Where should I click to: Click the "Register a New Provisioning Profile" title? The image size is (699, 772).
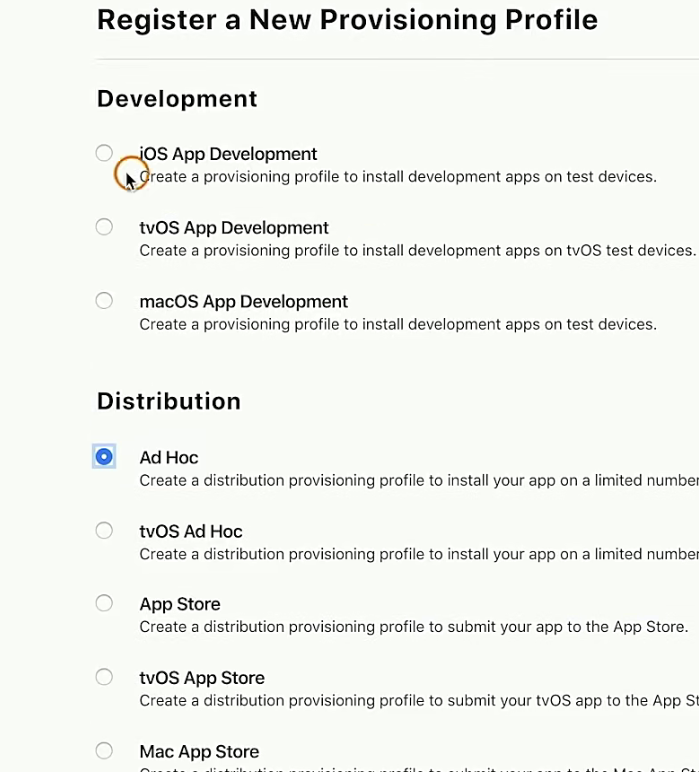click(x=348, y=20)
